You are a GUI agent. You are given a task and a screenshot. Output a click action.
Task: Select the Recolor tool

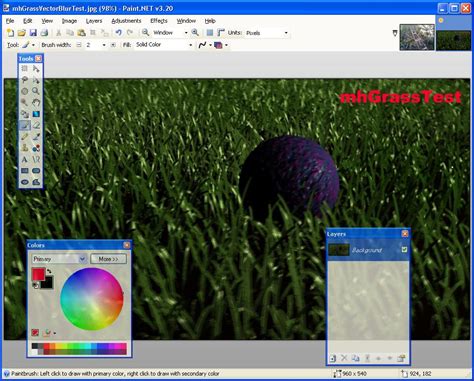[36, 148]
